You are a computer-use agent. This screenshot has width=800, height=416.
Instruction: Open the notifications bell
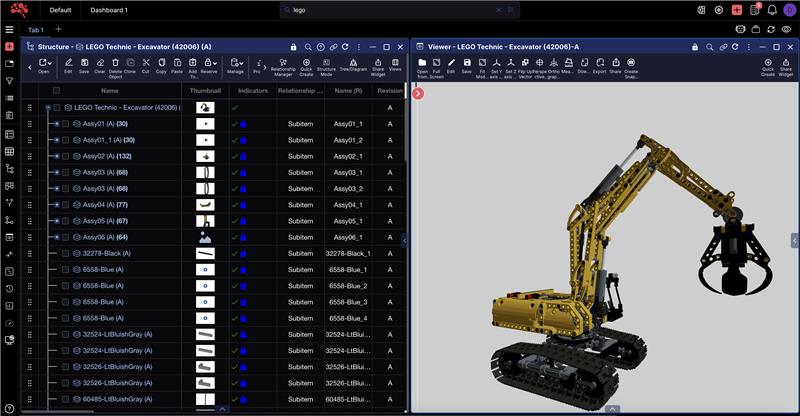pyautogui.click(x=772, y=10)
